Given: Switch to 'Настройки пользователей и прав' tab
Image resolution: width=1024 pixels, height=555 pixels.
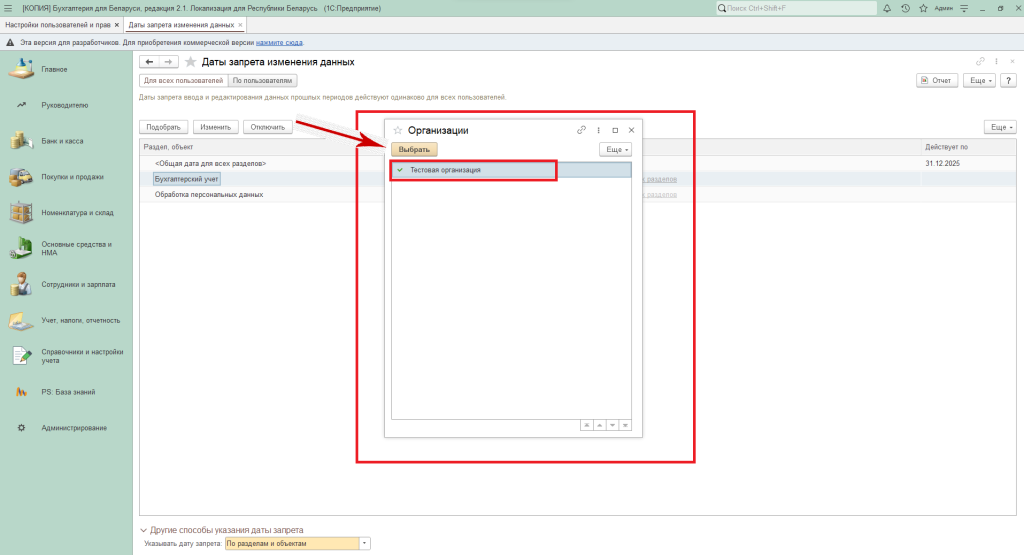Looking at the screenshot, I should 57,24.
